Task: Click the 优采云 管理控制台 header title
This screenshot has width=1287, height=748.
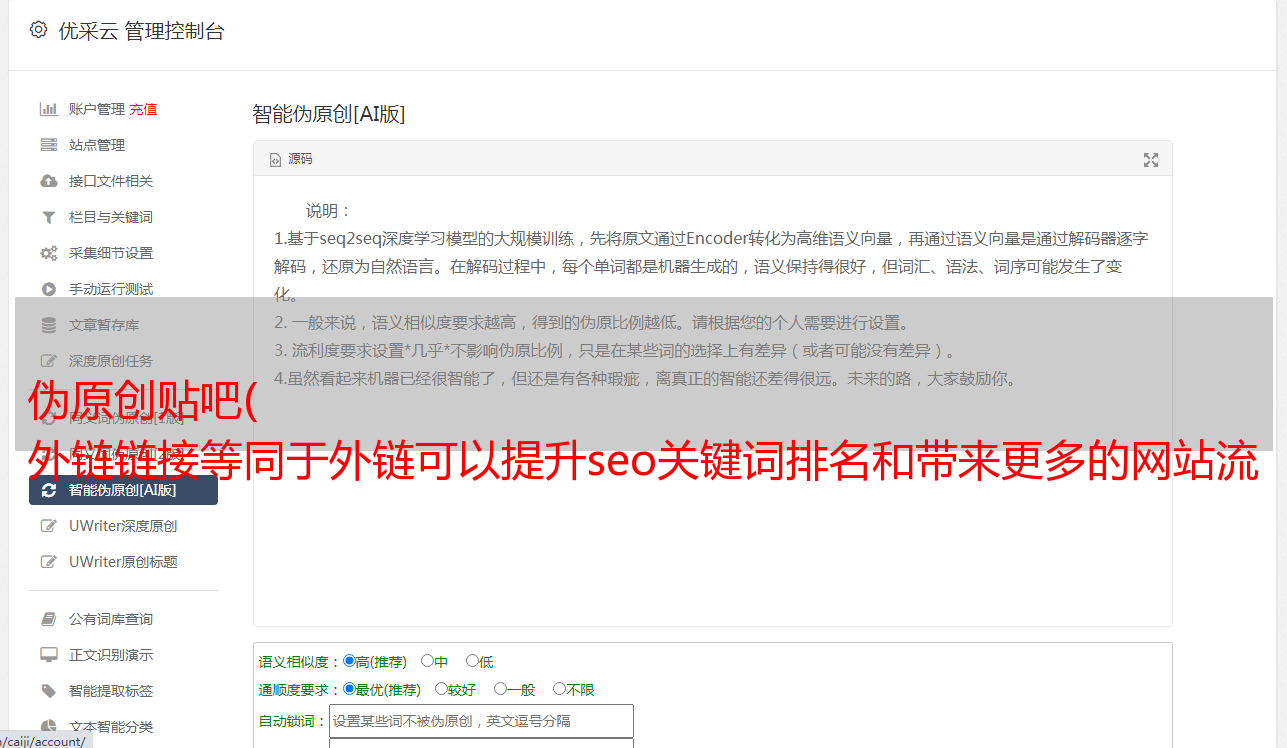Action: click(142, 31)
